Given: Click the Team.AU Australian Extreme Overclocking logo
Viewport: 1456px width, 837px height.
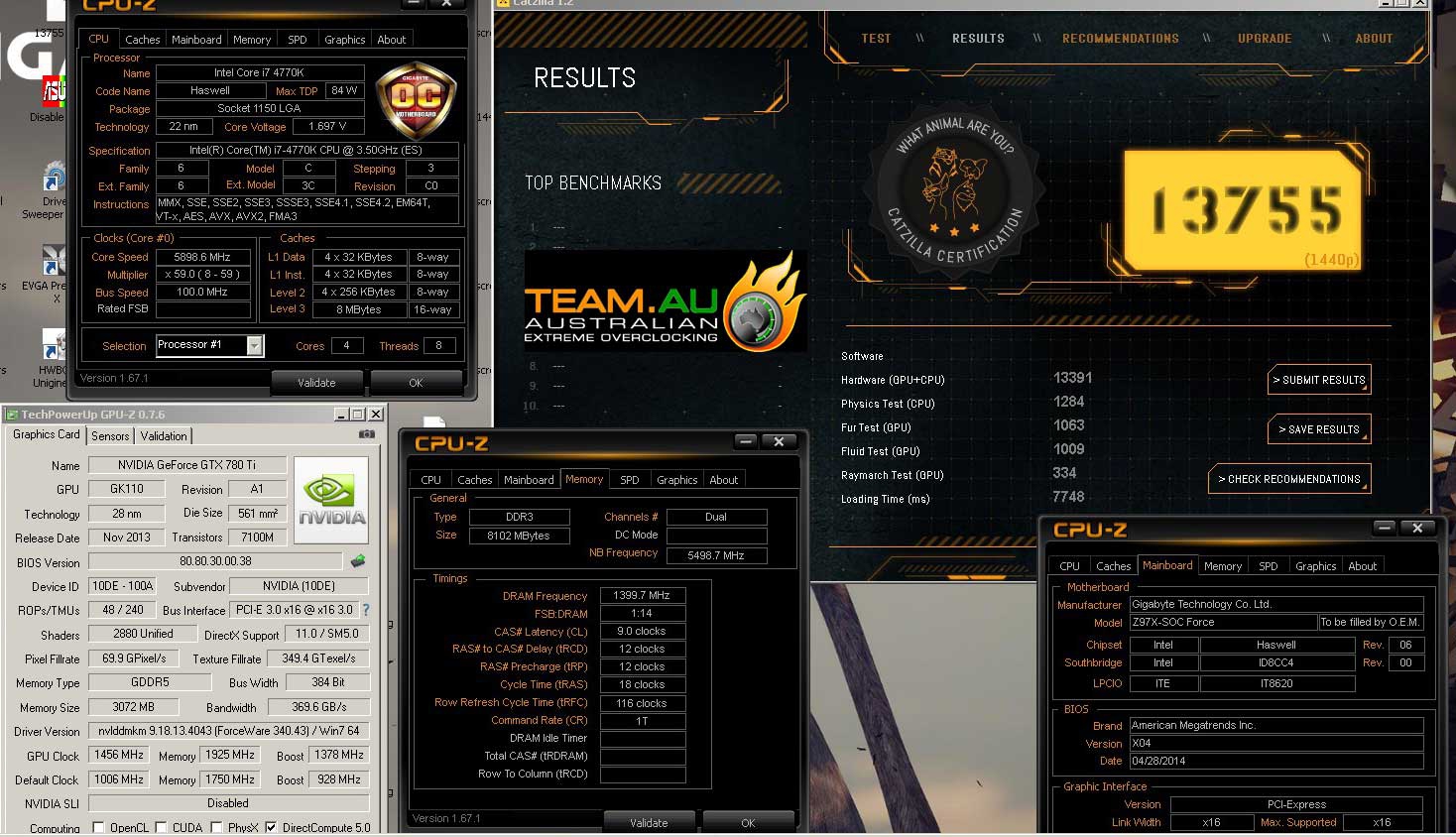Looking at the screenshot, I should (664, 303).
